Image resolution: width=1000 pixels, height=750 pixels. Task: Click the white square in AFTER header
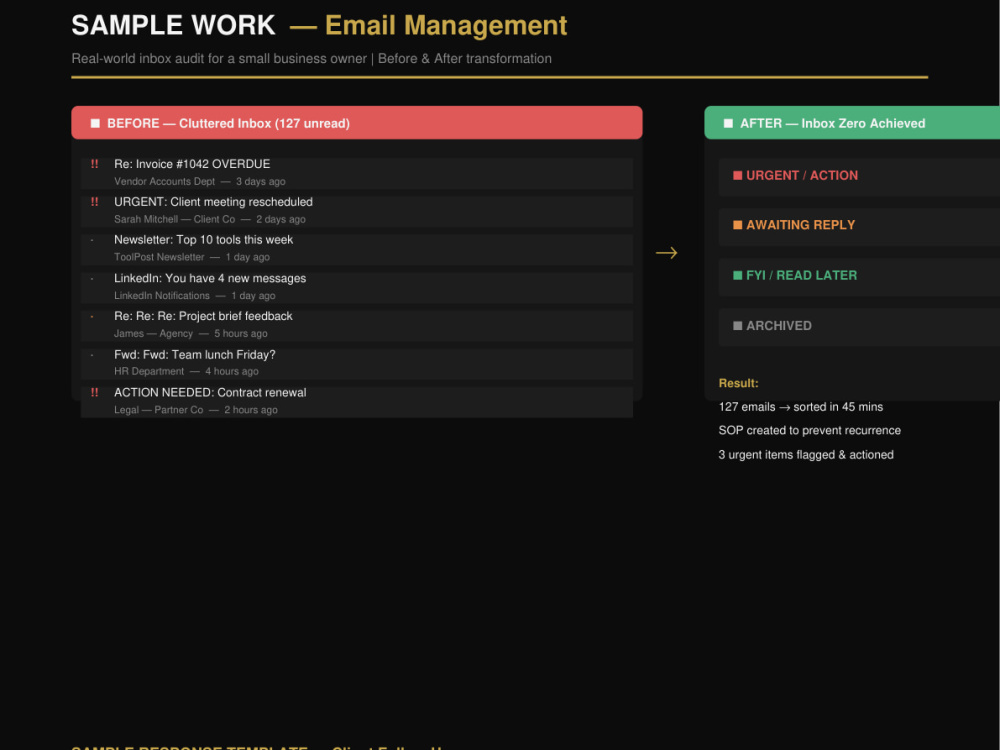click(728, 123)
